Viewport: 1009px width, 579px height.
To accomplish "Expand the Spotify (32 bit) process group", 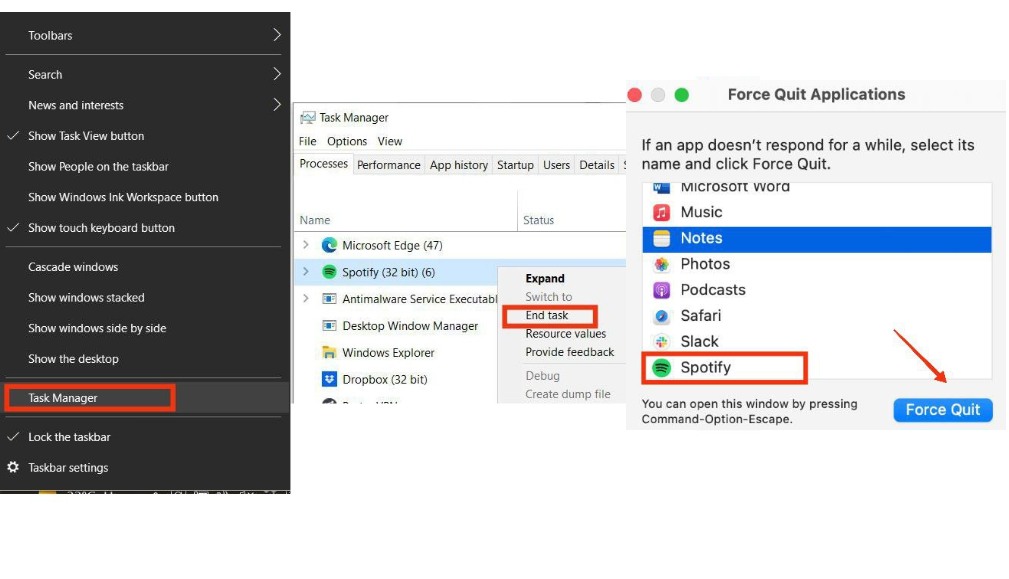I will pyautogui.click(x=306, y=271).
